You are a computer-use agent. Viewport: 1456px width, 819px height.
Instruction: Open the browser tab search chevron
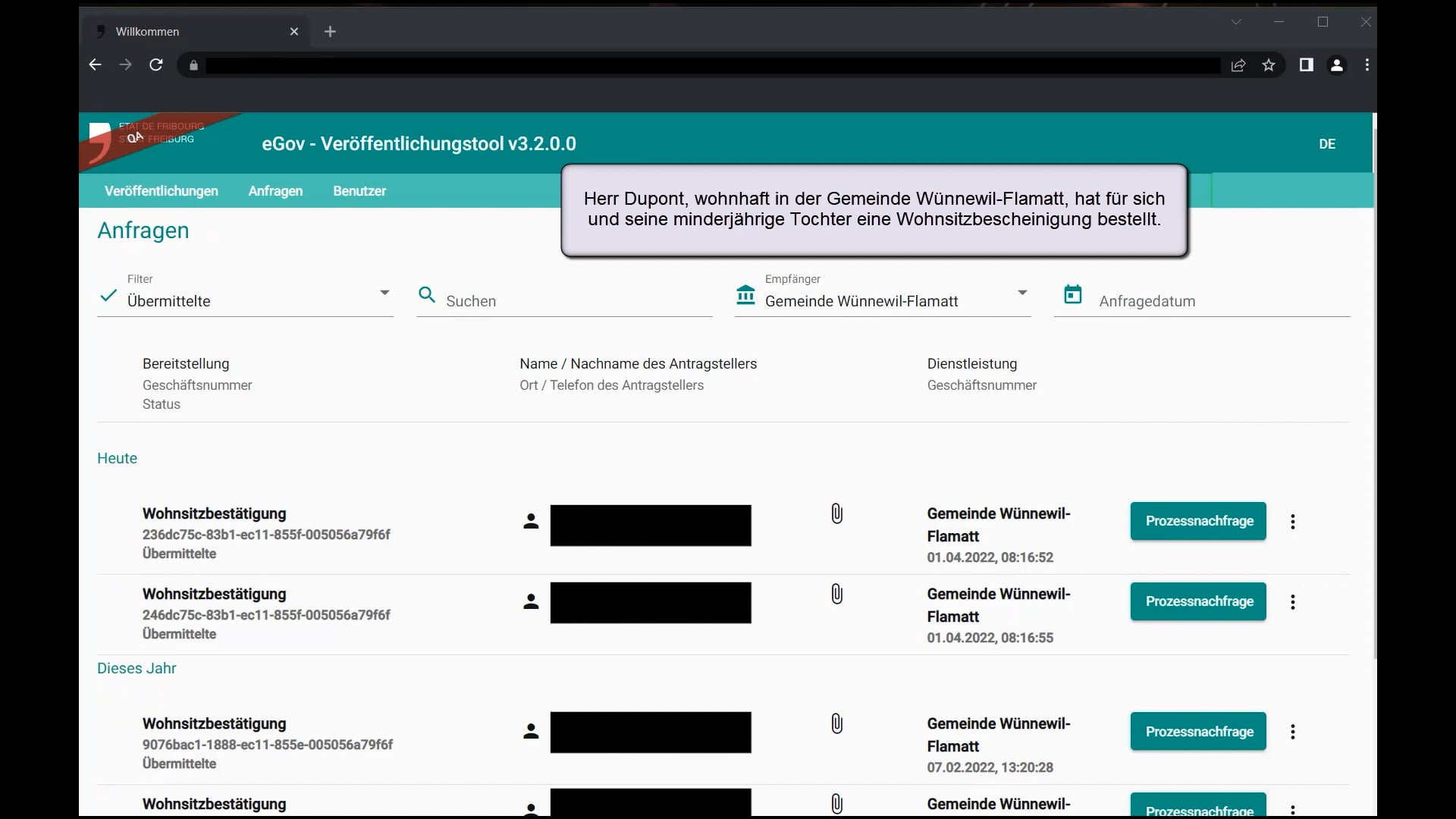coord(1236,22)
